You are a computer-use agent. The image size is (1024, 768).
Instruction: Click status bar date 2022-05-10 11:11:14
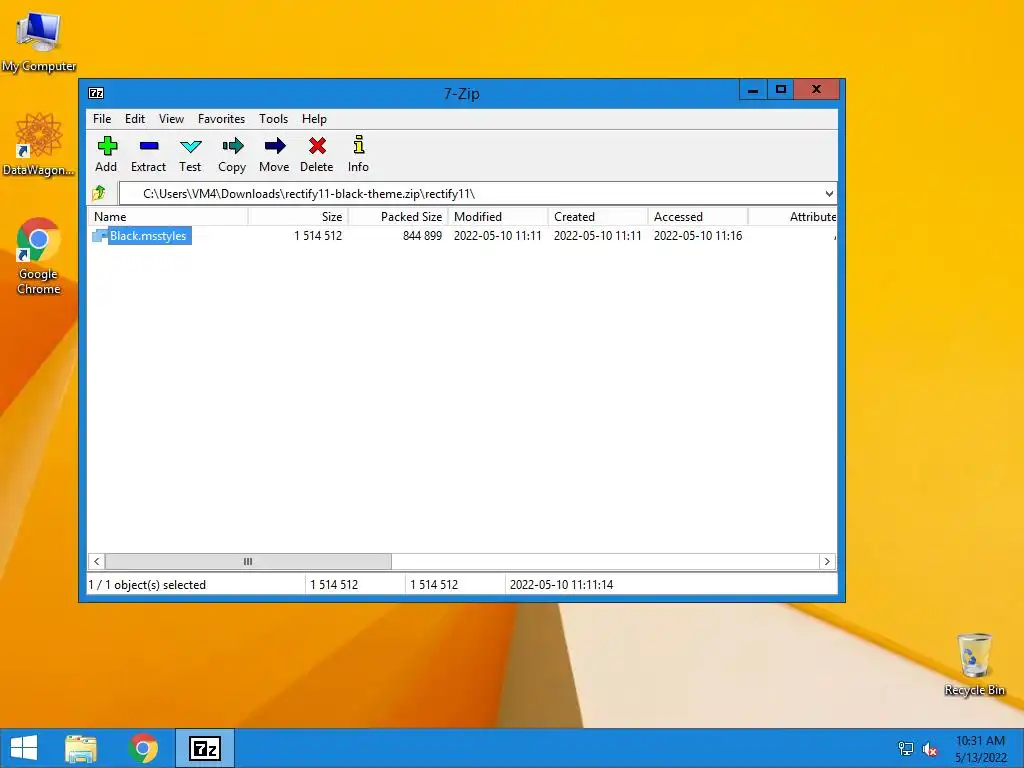[x=562, y=585]
